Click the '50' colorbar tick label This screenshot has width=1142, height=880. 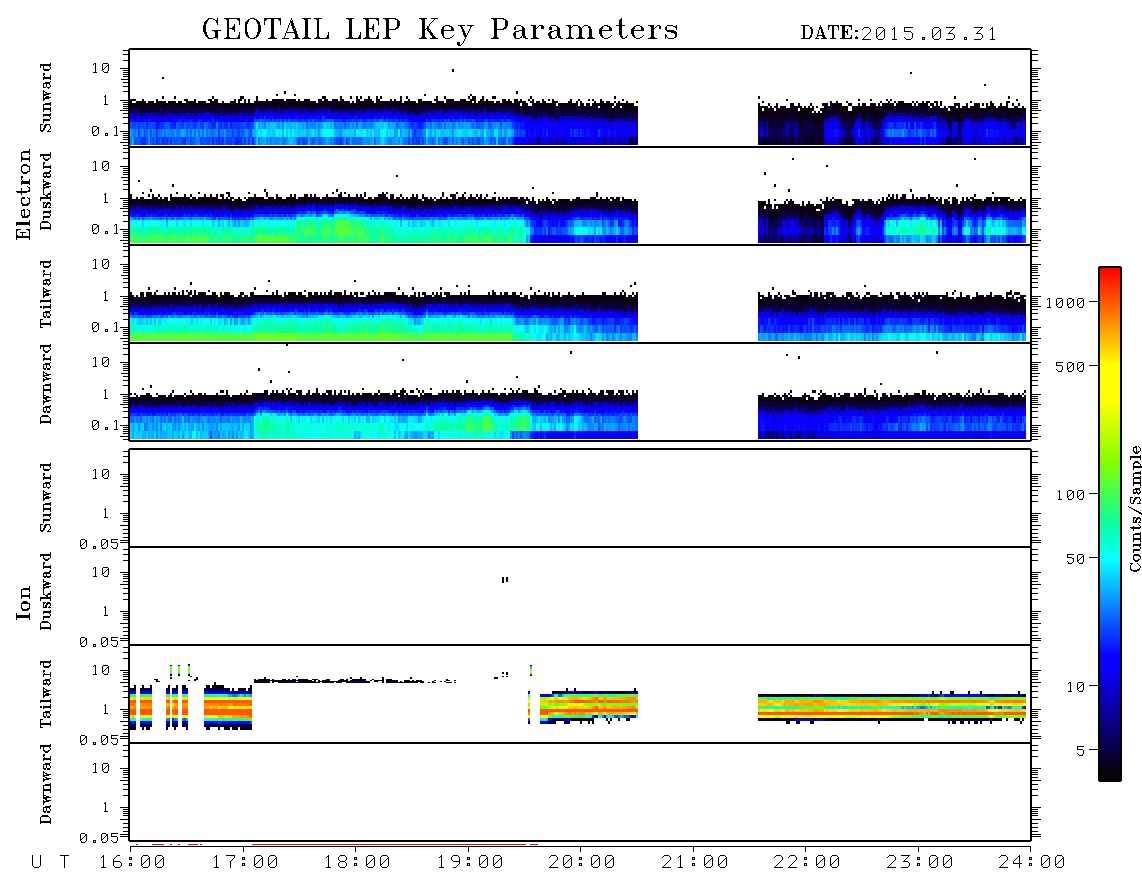click(x=1075, y=559)
